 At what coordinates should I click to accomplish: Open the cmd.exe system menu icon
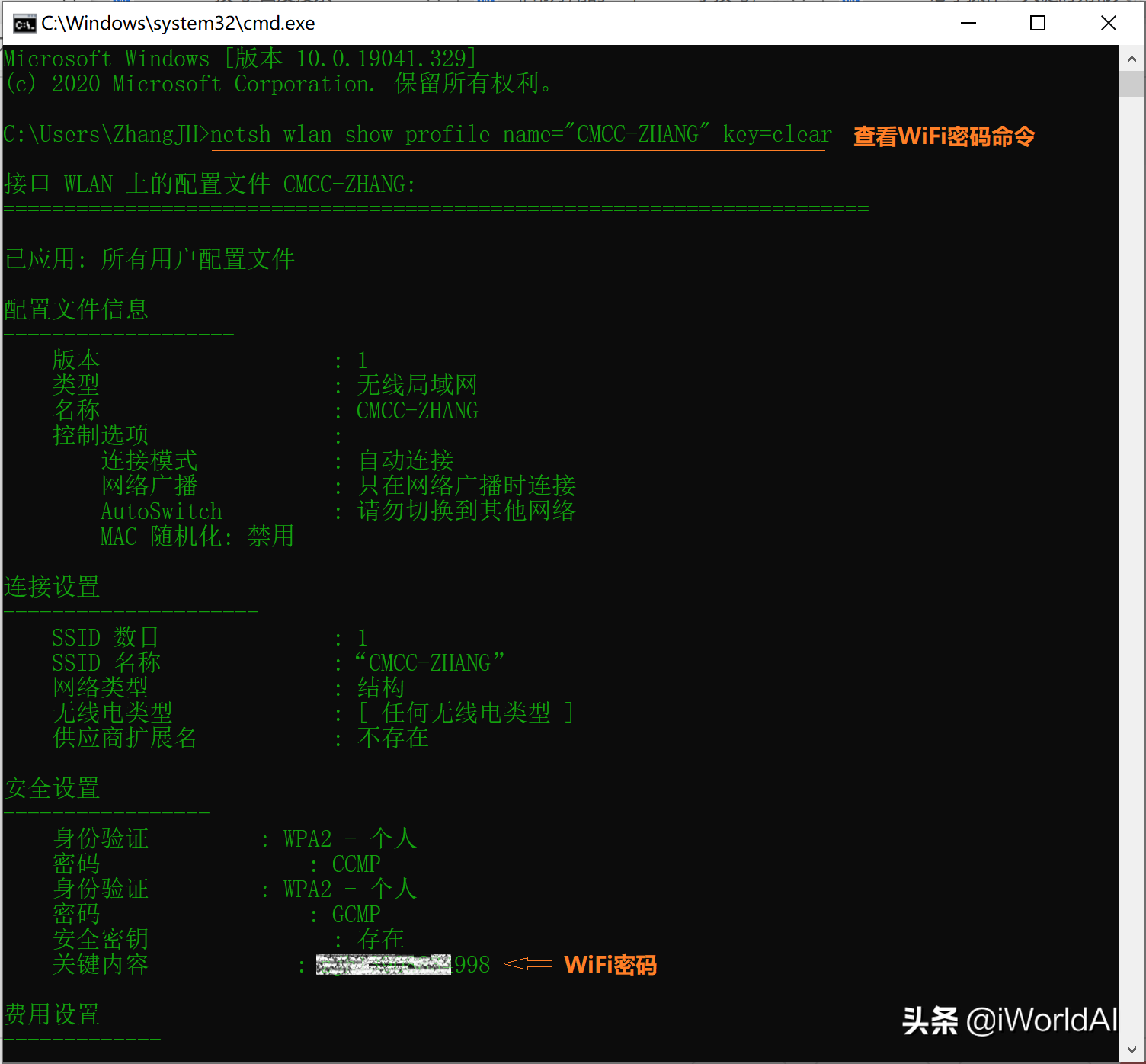point(24,24)
